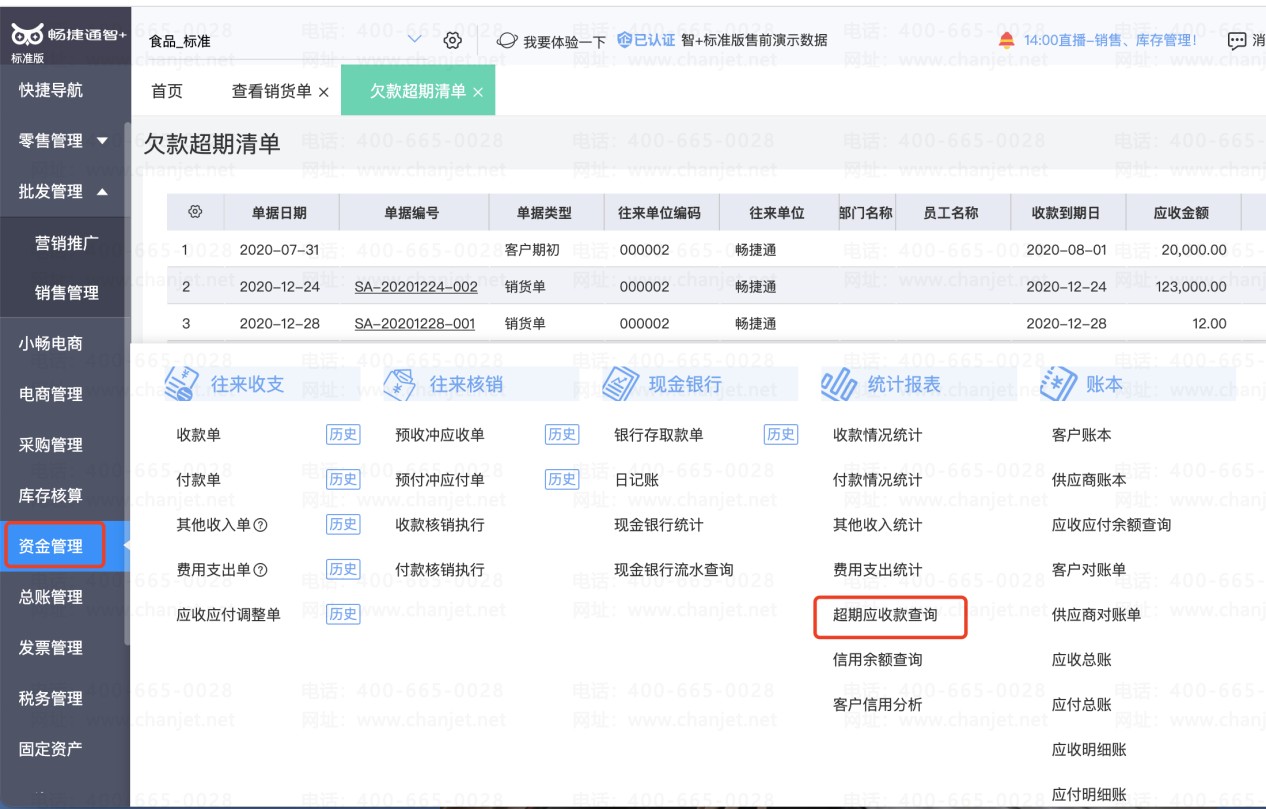1266x809 pixels.
Task: Open settings gear icon in top bar
Action: (452, 40)
